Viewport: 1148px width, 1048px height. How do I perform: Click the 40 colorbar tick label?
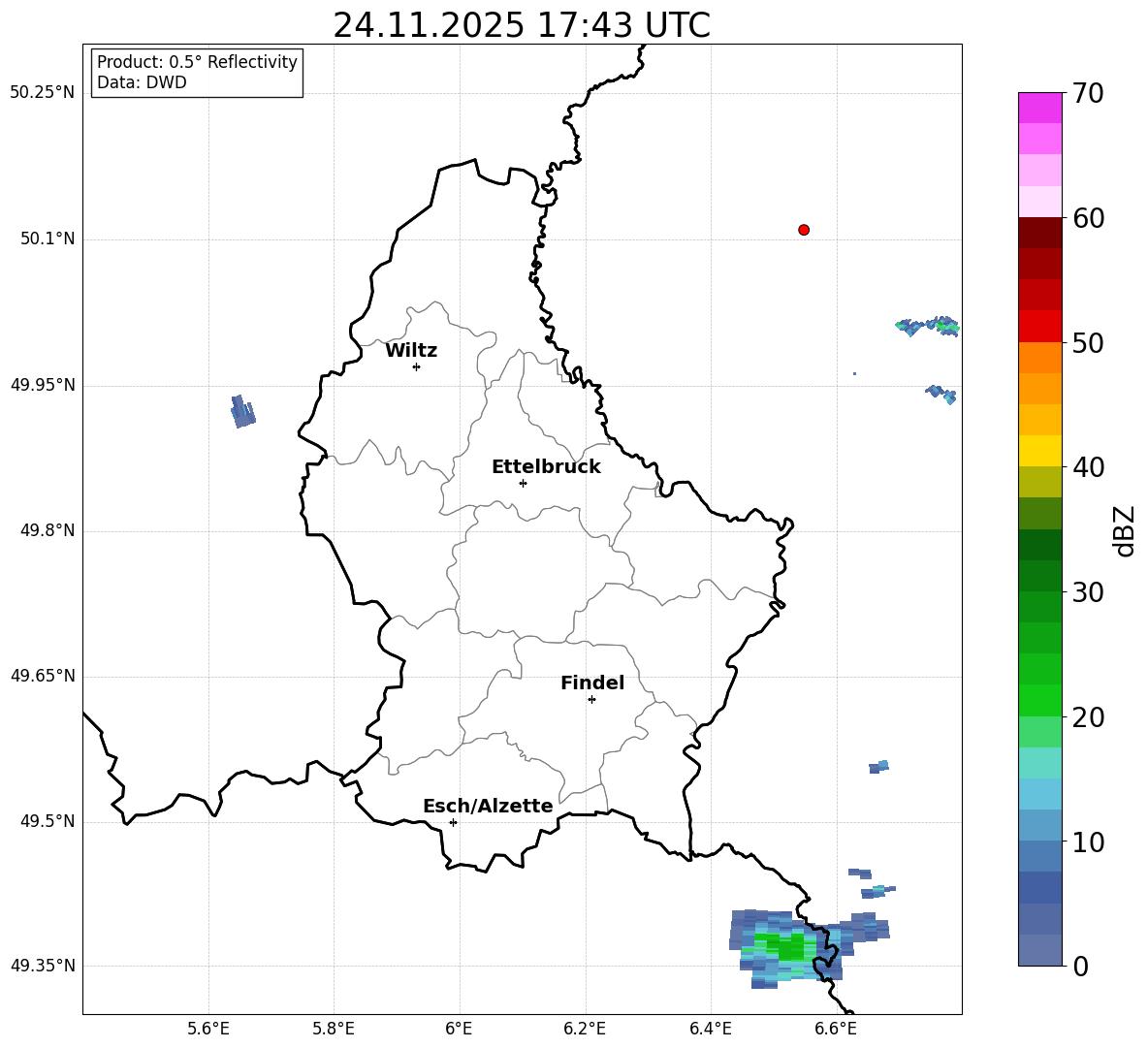[1088, 467]
